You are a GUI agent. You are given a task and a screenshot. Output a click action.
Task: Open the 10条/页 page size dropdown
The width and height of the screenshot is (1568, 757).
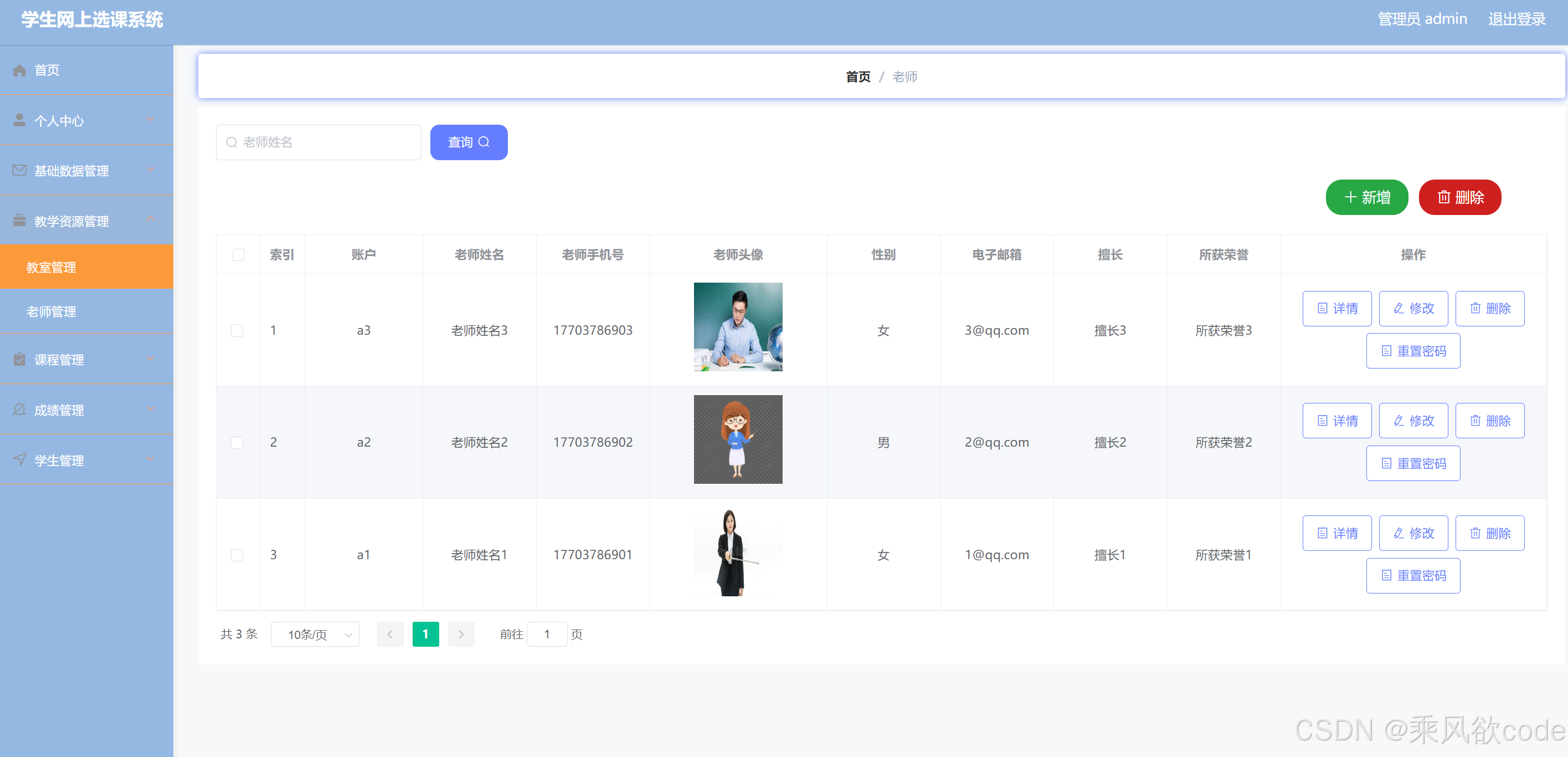pyautogui.click(x=315, y=634)
